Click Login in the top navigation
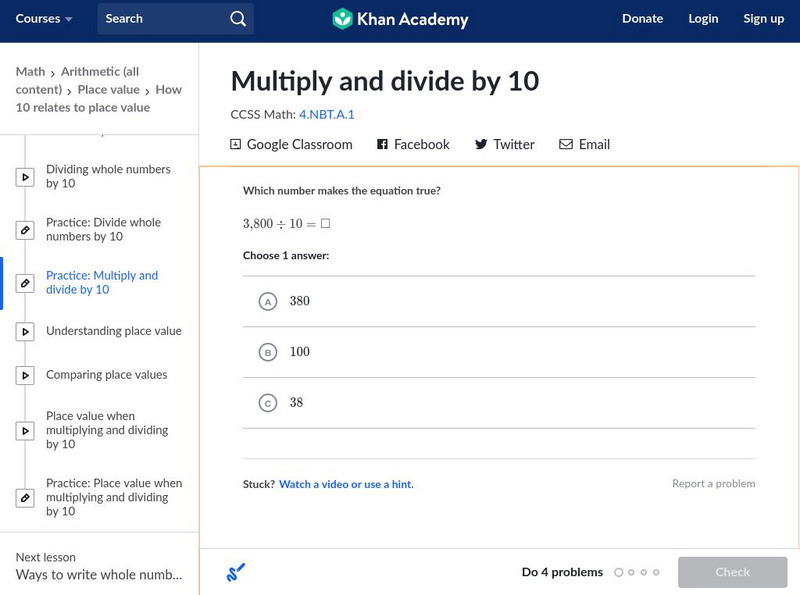This screenshot has height=595, width=800. tap(703, 19)
